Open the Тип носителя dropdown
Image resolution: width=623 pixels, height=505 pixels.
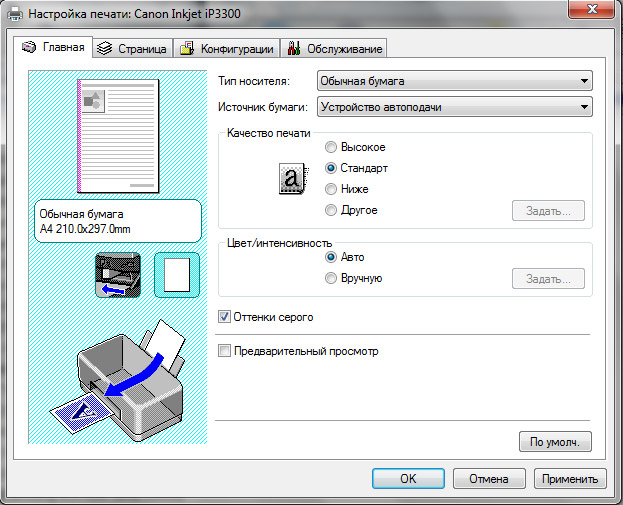[x=455, y=81]
